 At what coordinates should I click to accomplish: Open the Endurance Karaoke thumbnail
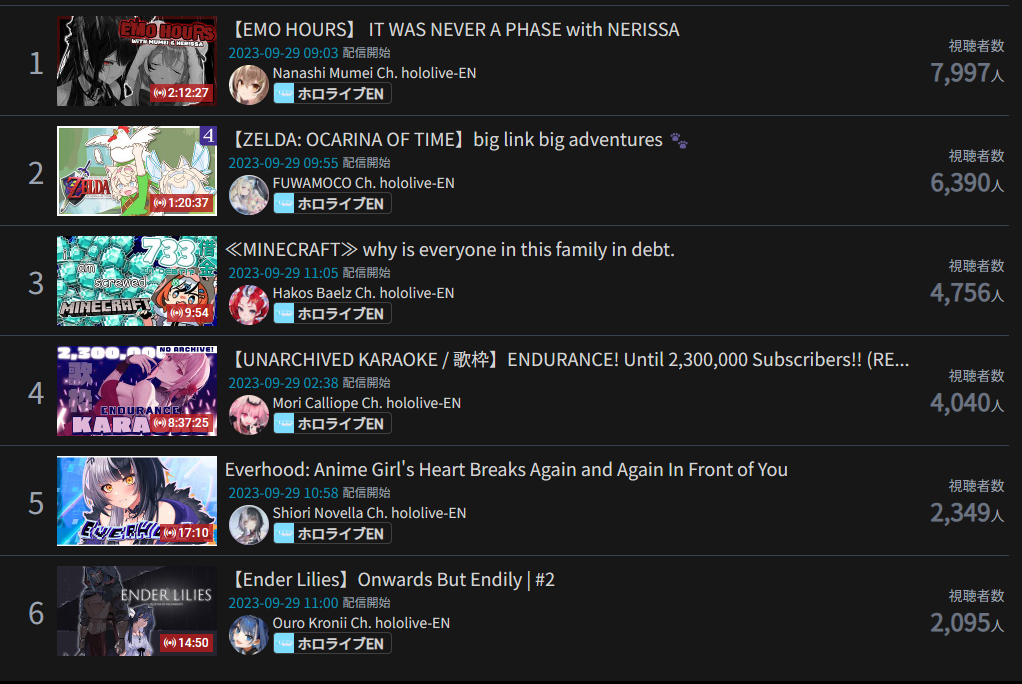pyautogui.click(x=137, y=391)
